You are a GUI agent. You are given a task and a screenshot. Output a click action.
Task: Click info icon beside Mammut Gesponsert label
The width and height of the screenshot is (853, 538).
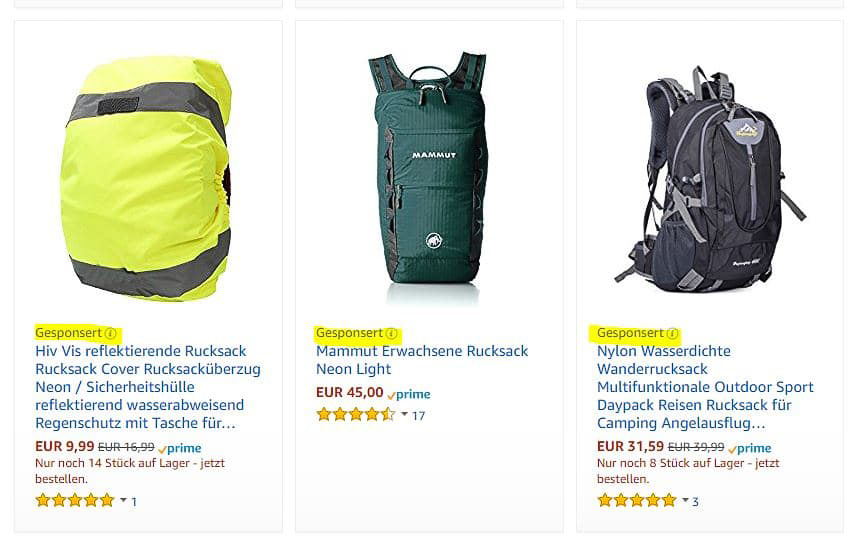tap(391, 333)
